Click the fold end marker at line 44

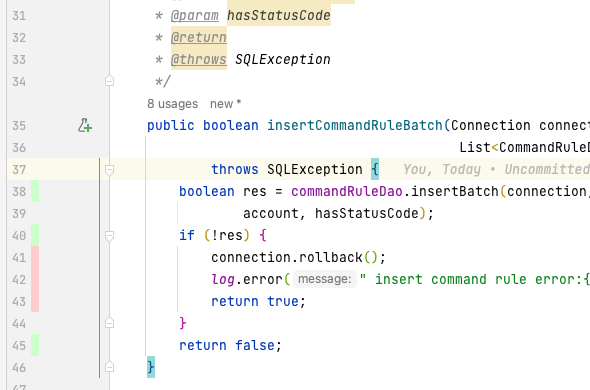coord(109,323)
